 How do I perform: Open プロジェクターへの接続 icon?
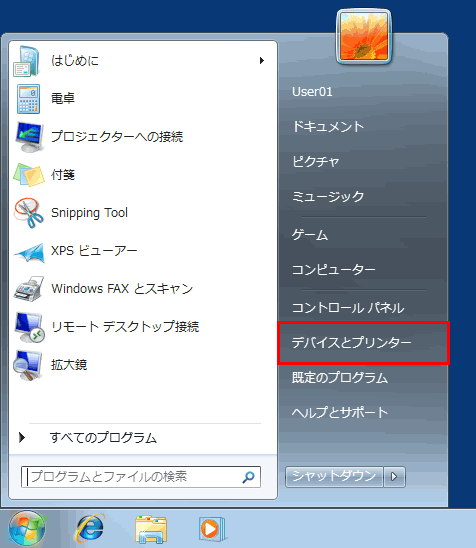pyautogui.click(x=30, y=137)
